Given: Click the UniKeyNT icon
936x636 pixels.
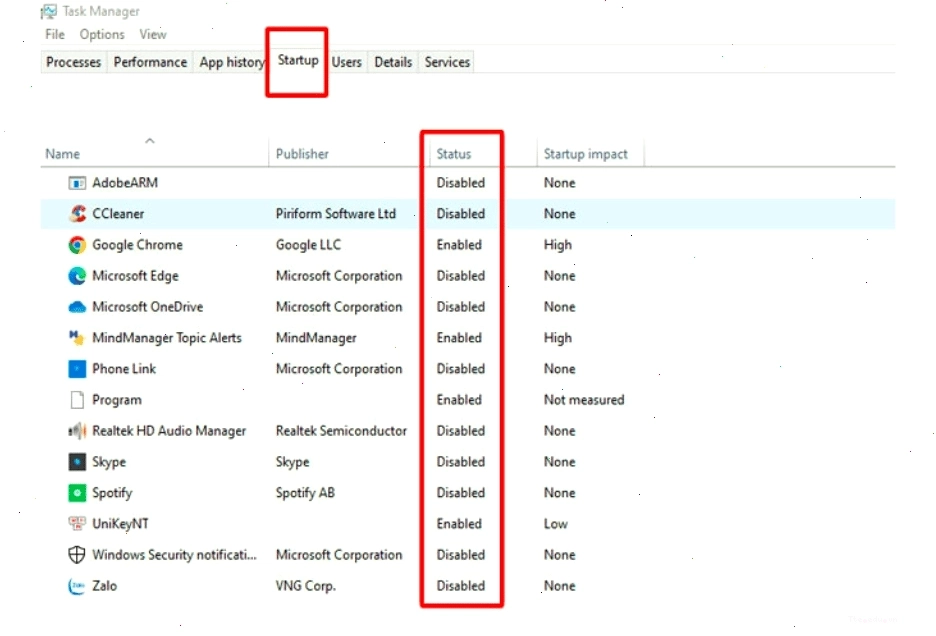Looking at the screenshot, I should click(77, 524).
